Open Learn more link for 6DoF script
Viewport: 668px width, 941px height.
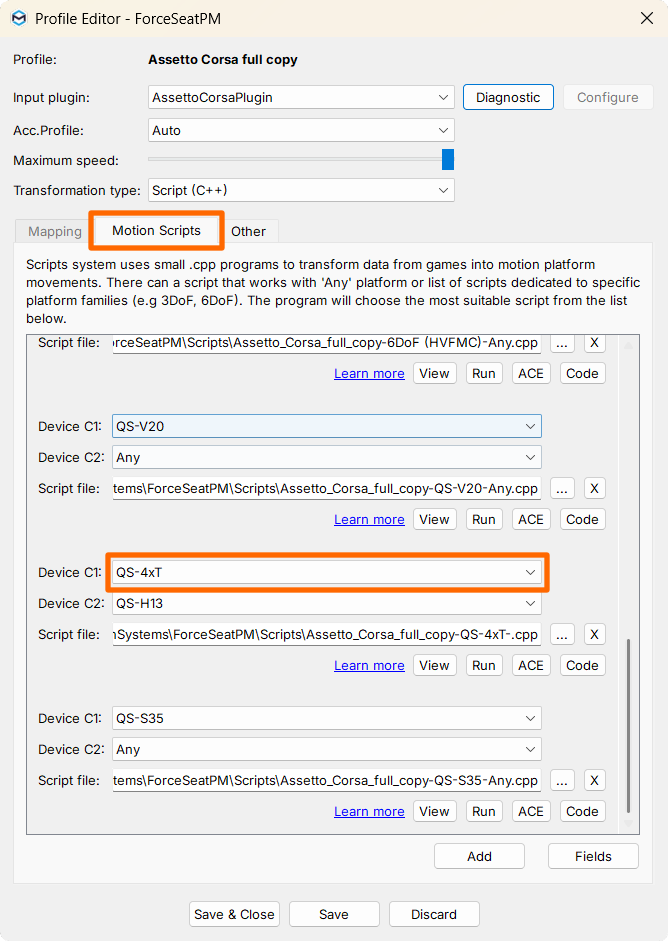click(x=369, y=373)
